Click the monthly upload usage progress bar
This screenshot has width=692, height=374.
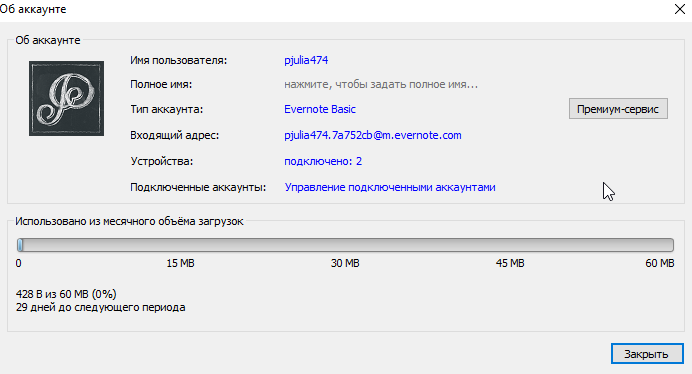[x=345, y=245]
